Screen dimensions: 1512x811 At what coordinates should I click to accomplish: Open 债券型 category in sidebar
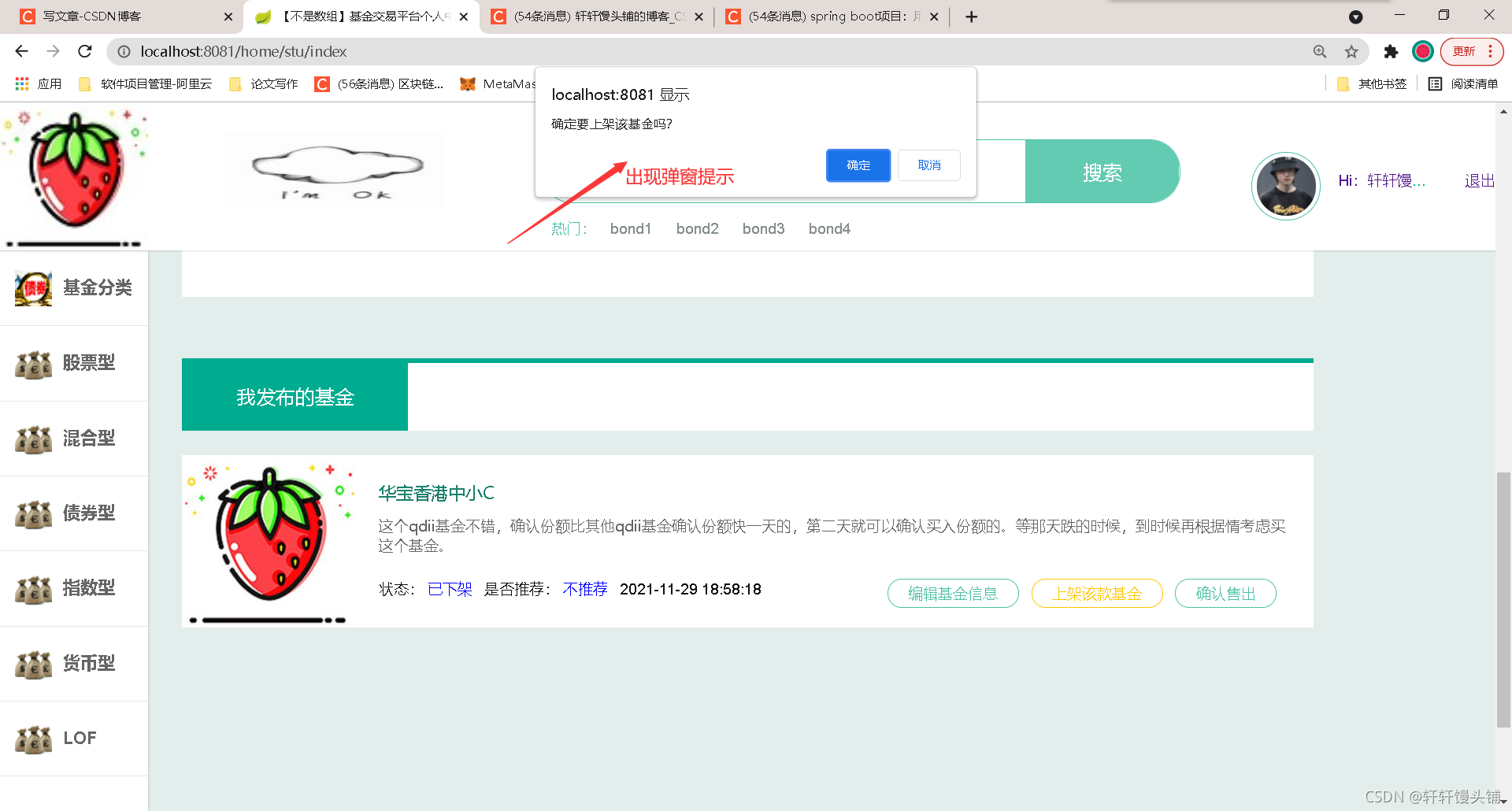click(x=74, y=513)
